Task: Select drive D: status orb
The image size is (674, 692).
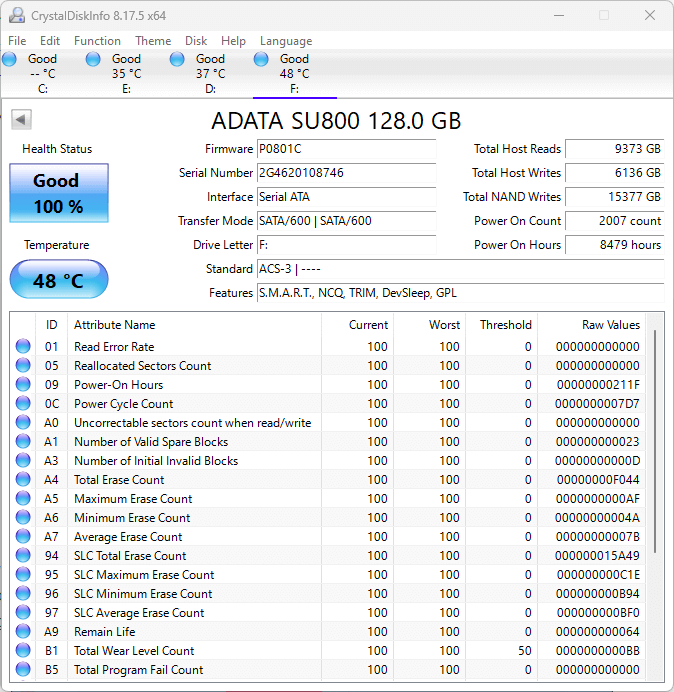Action: (x=177, y=59)
